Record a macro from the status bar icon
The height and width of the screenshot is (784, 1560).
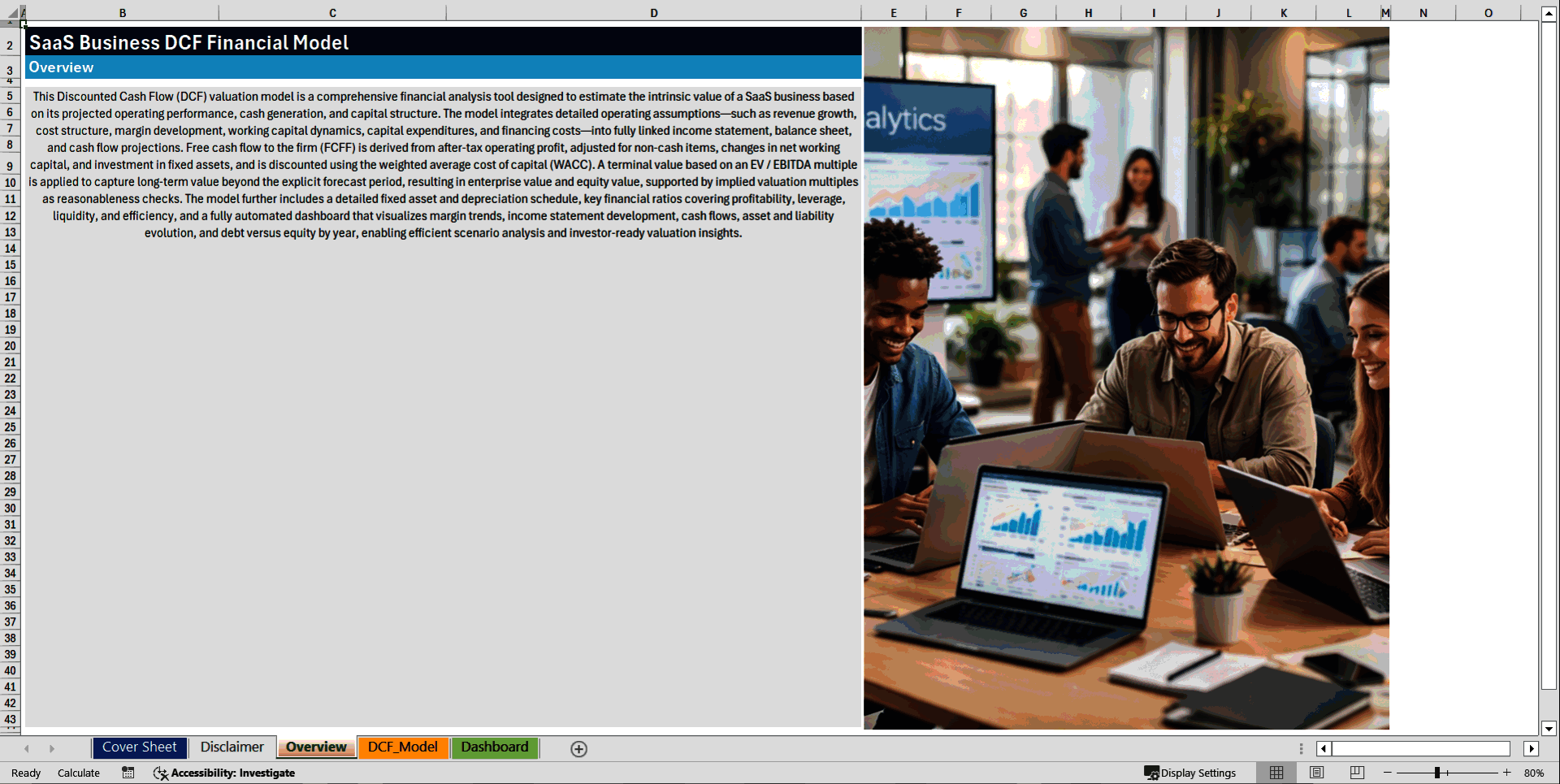tap(128, 773)
